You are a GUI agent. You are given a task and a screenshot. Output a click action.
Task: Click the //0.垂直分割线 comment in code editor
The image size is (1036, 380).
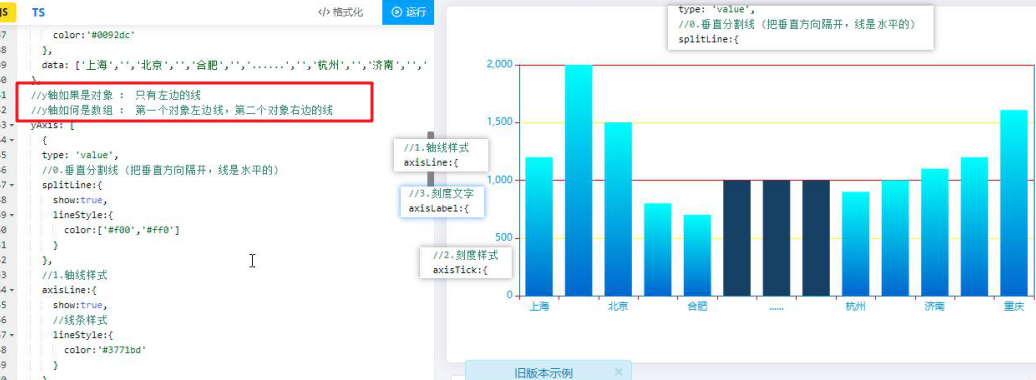tap(161, 170)
